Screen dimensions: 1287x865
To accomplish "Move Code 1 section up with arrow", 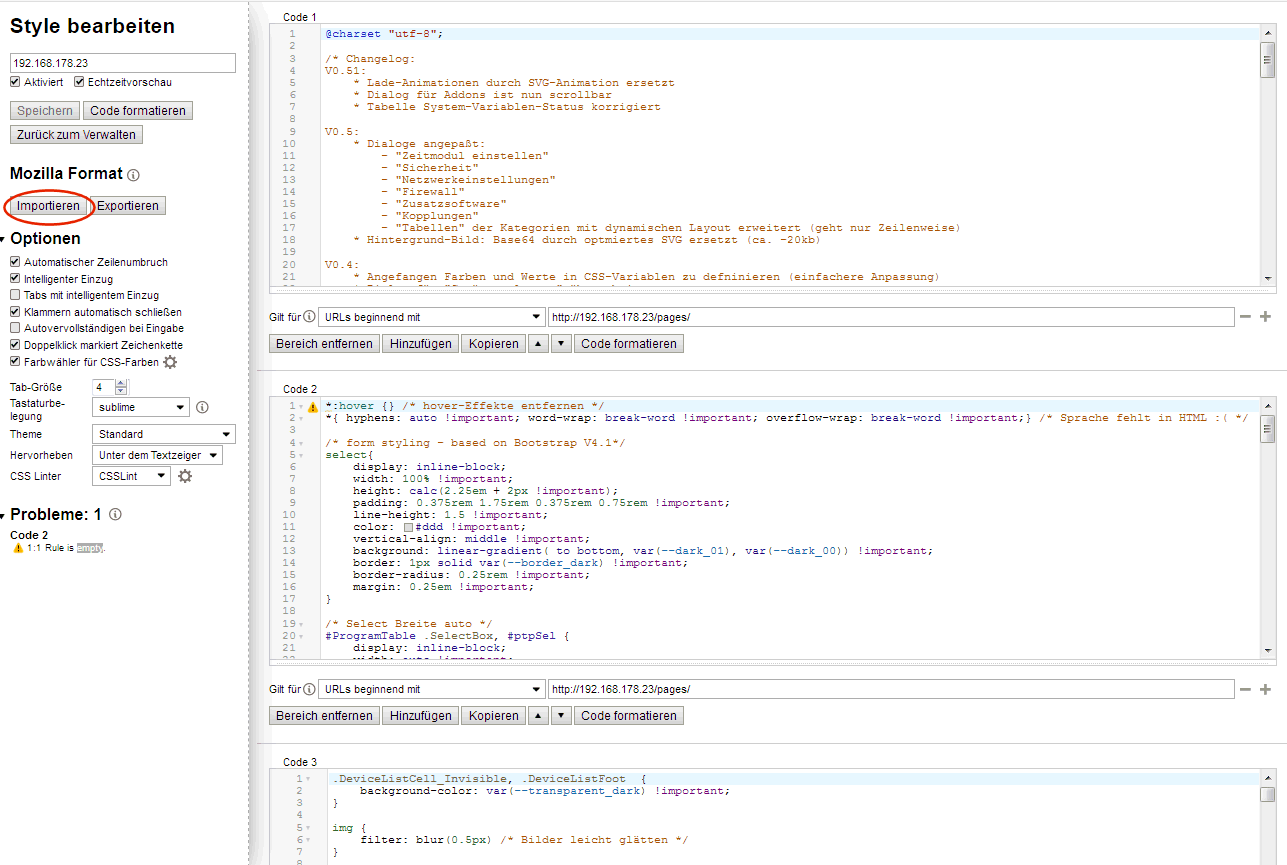I will coord(538,343).
